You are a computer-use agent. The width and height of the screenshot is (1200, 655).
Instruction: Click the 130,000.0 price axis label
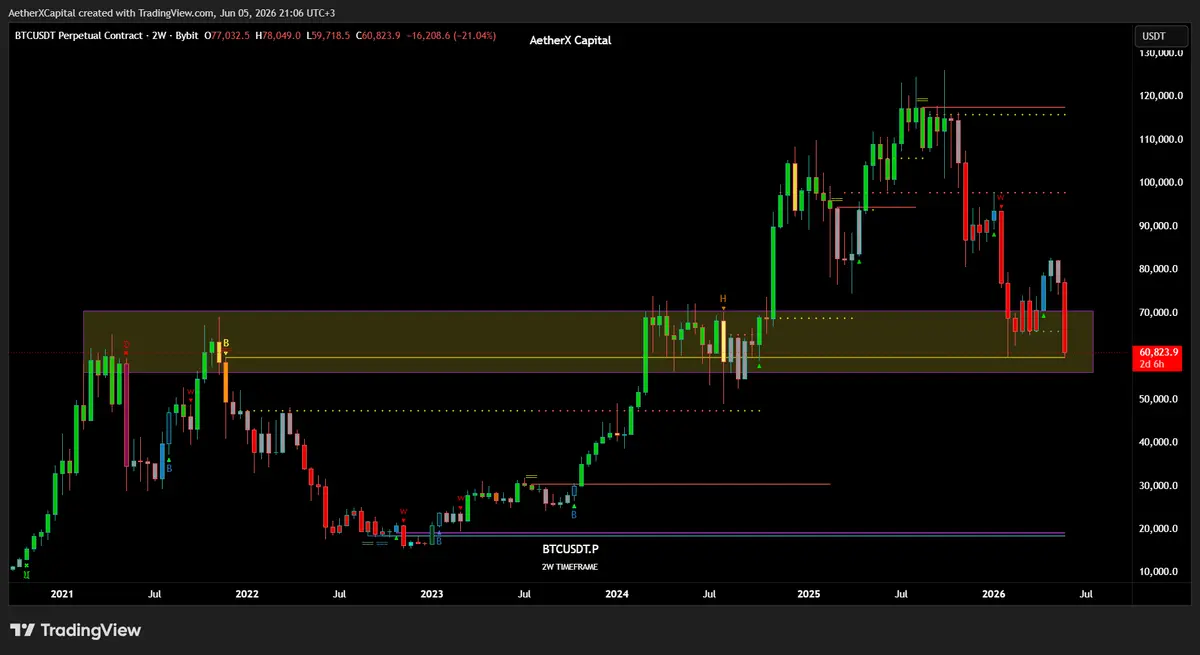[x=1160, y=53]
